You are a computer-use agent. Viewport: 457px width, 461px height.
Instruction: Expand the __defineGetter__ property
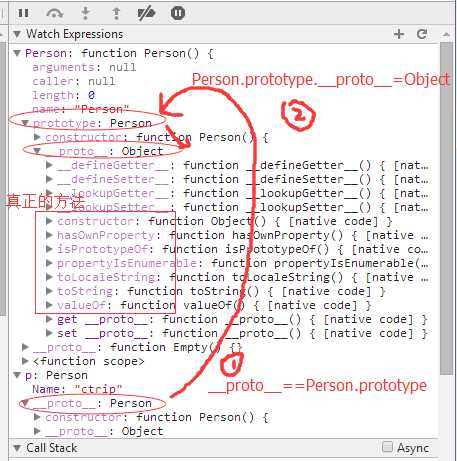[49, 165]
